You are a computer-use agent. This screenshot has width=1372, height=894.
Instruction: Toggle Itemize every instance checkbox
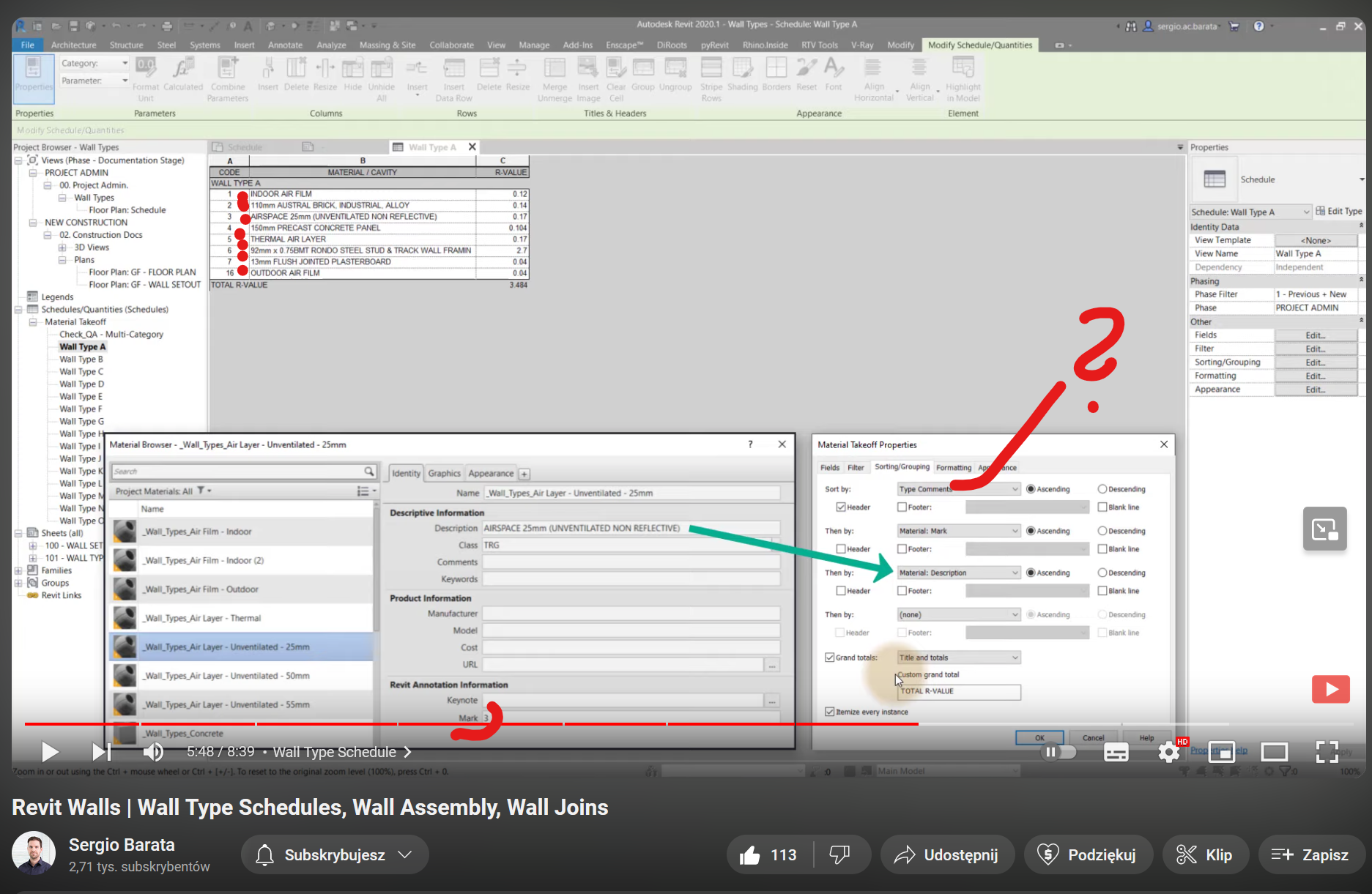[x=829, y=712]
